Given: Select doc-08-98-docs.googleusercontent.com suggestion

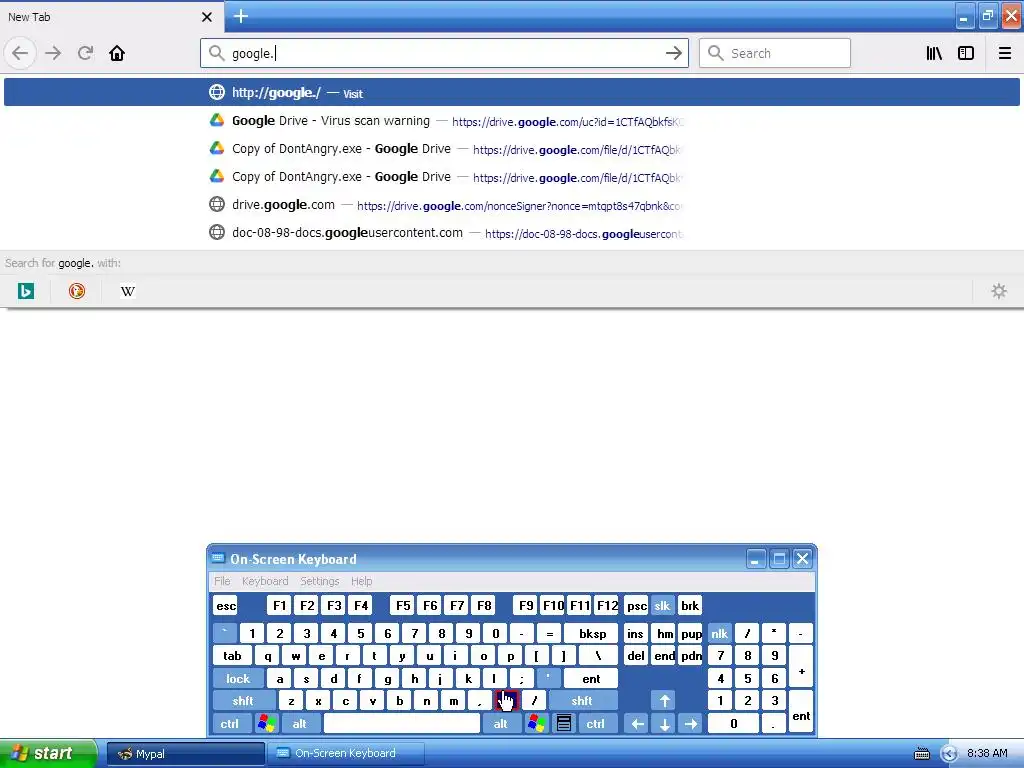Looking at the screenshot, I should pos(512,232).
